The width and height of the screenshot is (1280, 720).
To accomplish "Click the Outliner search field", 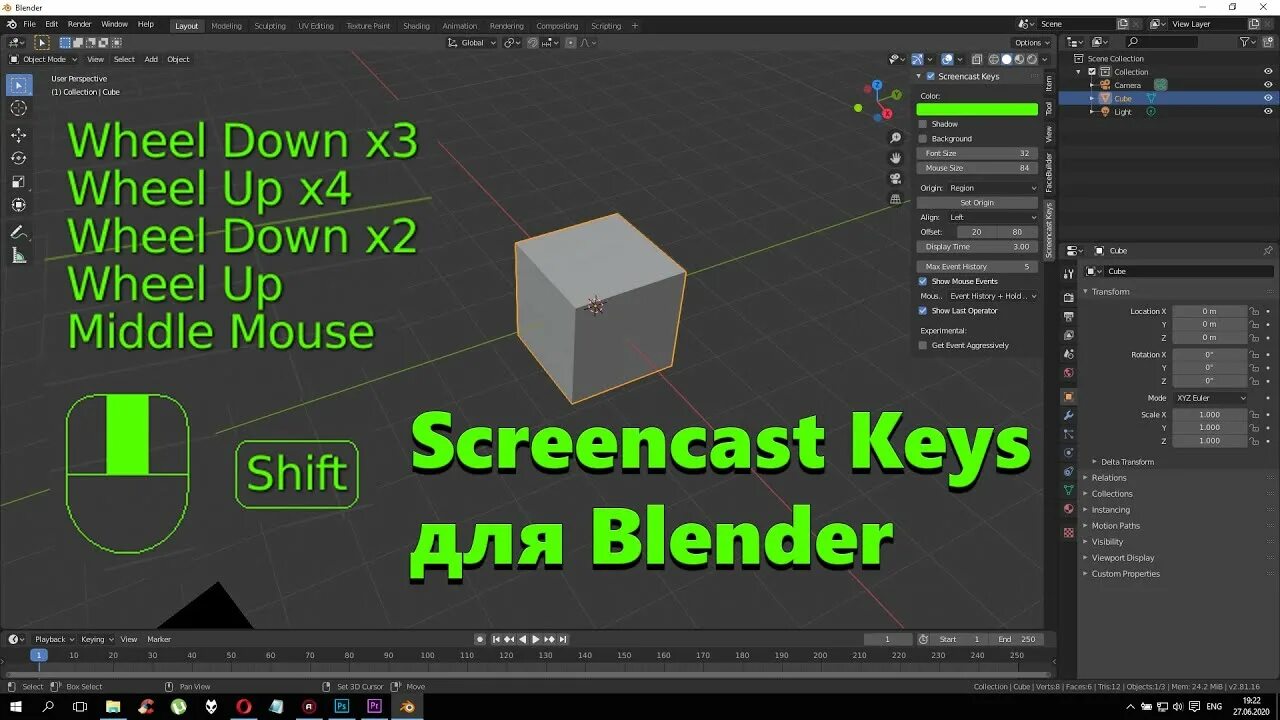I will click(x=1161, y=42).
